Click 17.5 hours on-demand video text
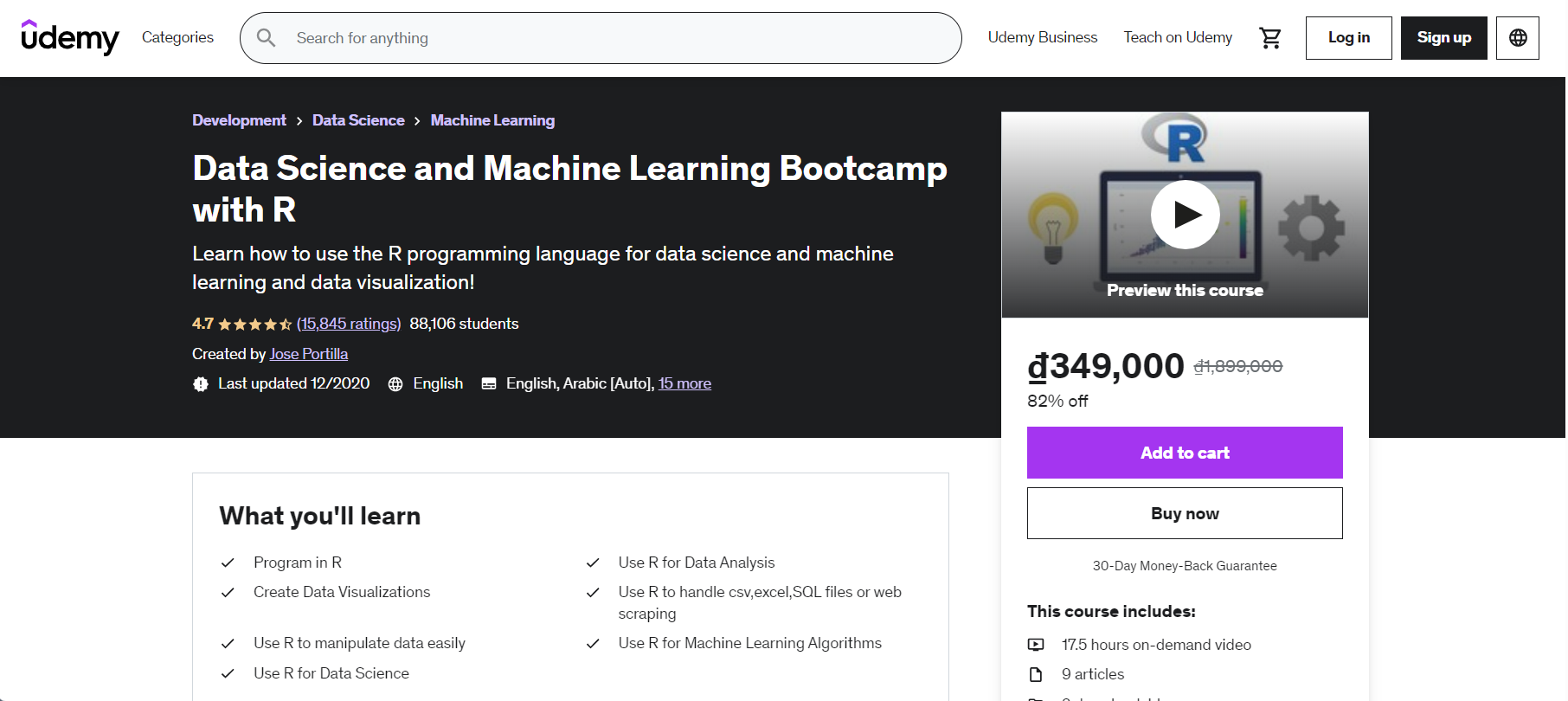The image size is (1568, 701). coord(1156,645)
